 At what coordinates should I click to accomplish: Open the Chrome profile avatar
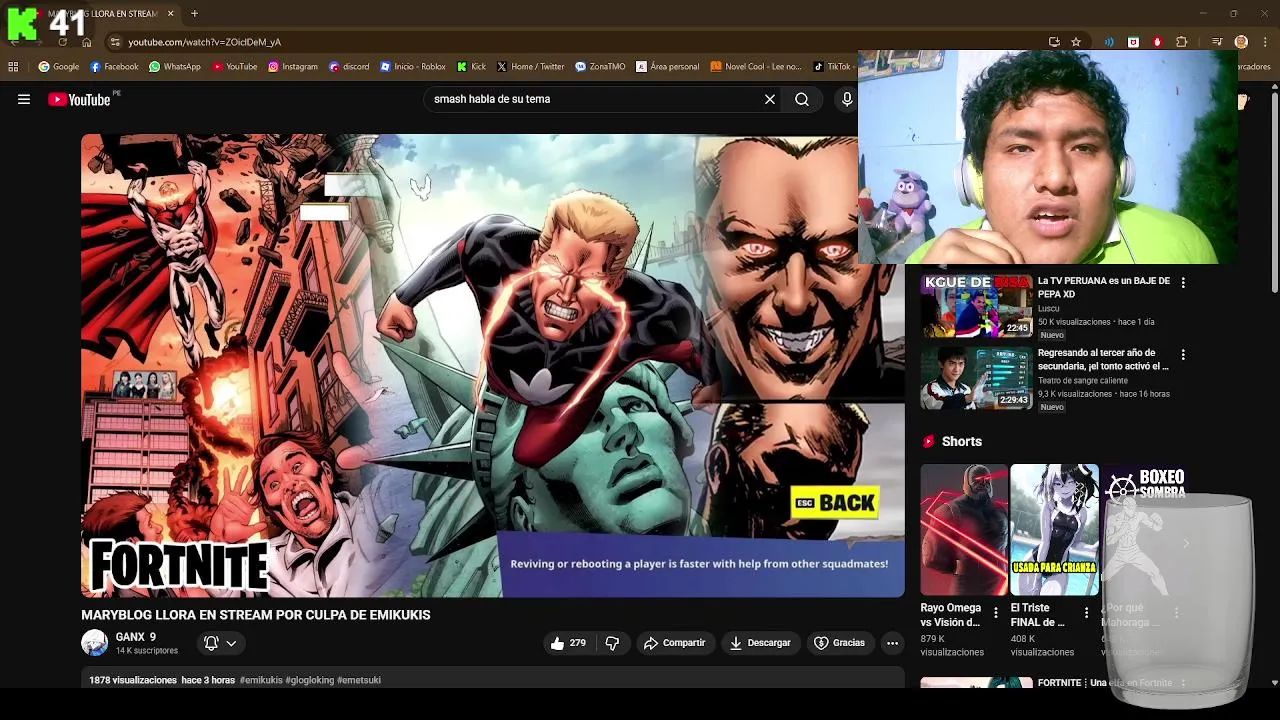[x=1241, y=42]
